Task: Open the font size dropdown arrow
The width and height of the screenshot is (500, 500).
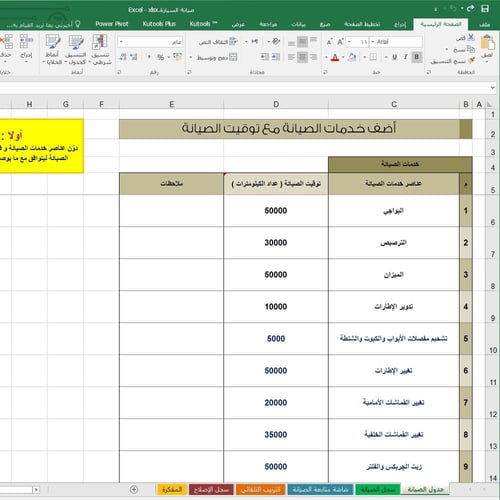Action: point(349,42)
